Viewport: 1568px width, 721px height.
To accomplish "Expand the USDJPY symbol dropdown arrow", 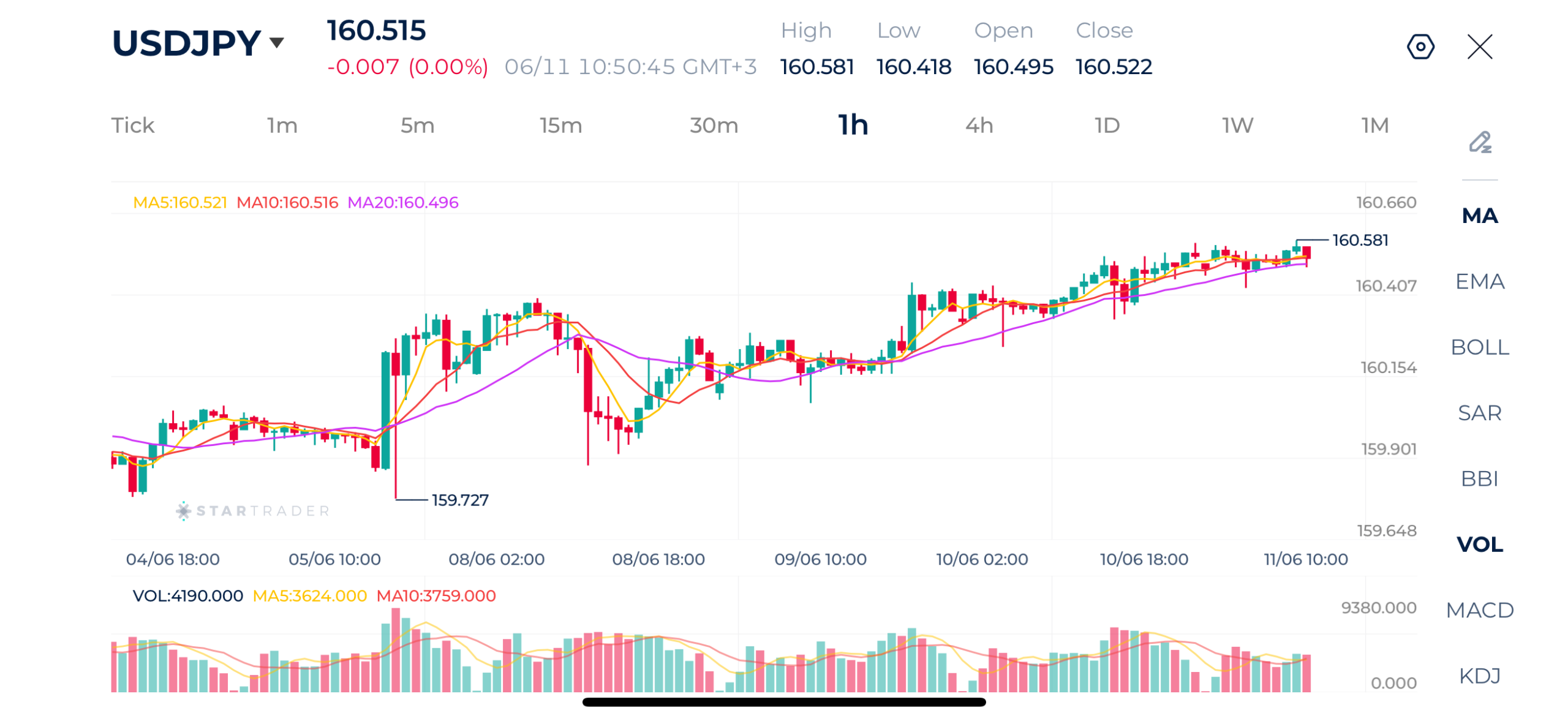I will [x=276, y=42].
